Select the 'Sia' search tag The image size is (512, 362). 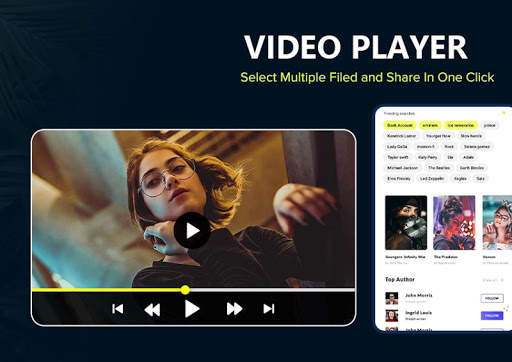450,157
